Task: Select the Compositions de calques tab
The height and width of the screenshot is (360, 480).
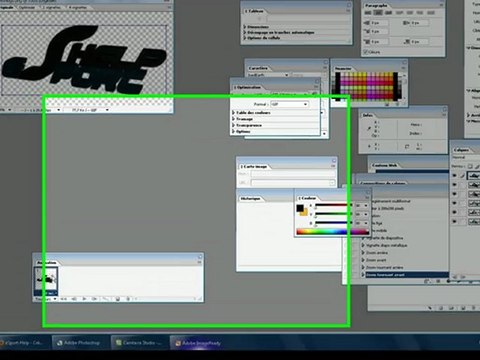Action: pyautogui.click(x=384, y=183)
